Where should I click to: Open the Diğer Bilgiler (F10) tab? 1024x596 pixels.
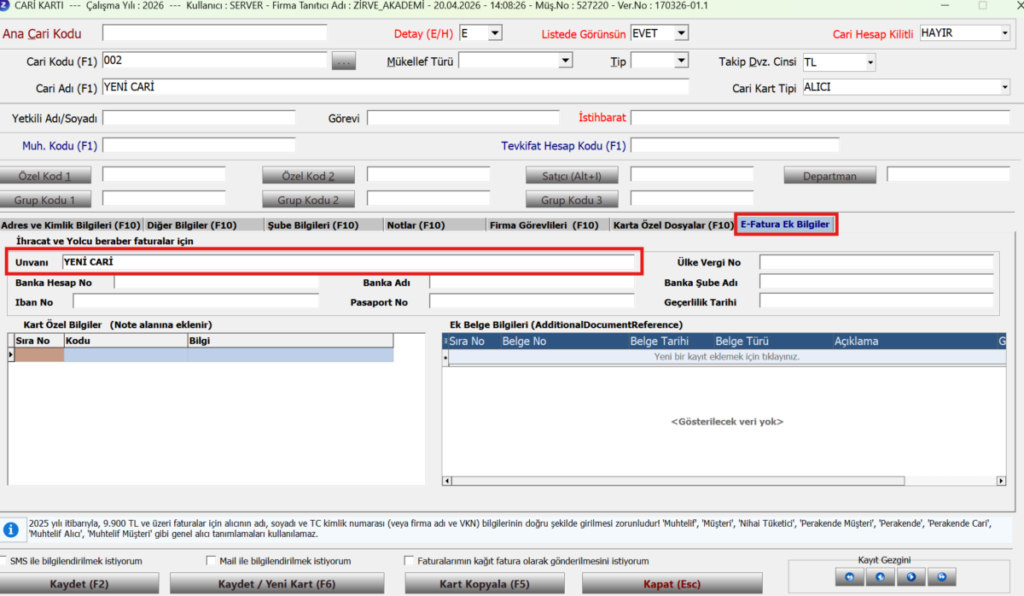191,225
